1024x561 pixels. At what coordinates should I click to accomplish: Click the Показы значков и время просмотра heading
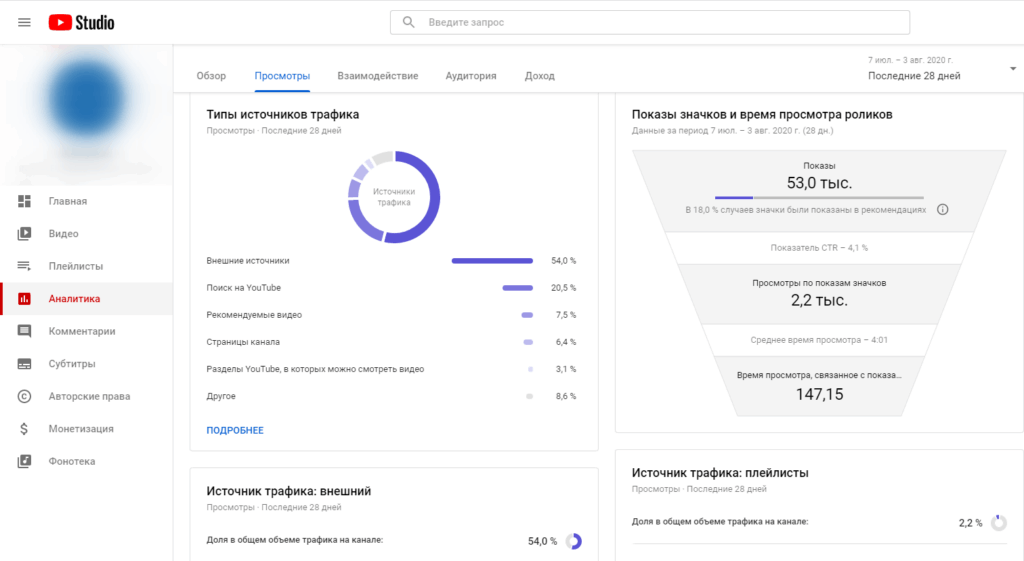click(x=762, y=114)
